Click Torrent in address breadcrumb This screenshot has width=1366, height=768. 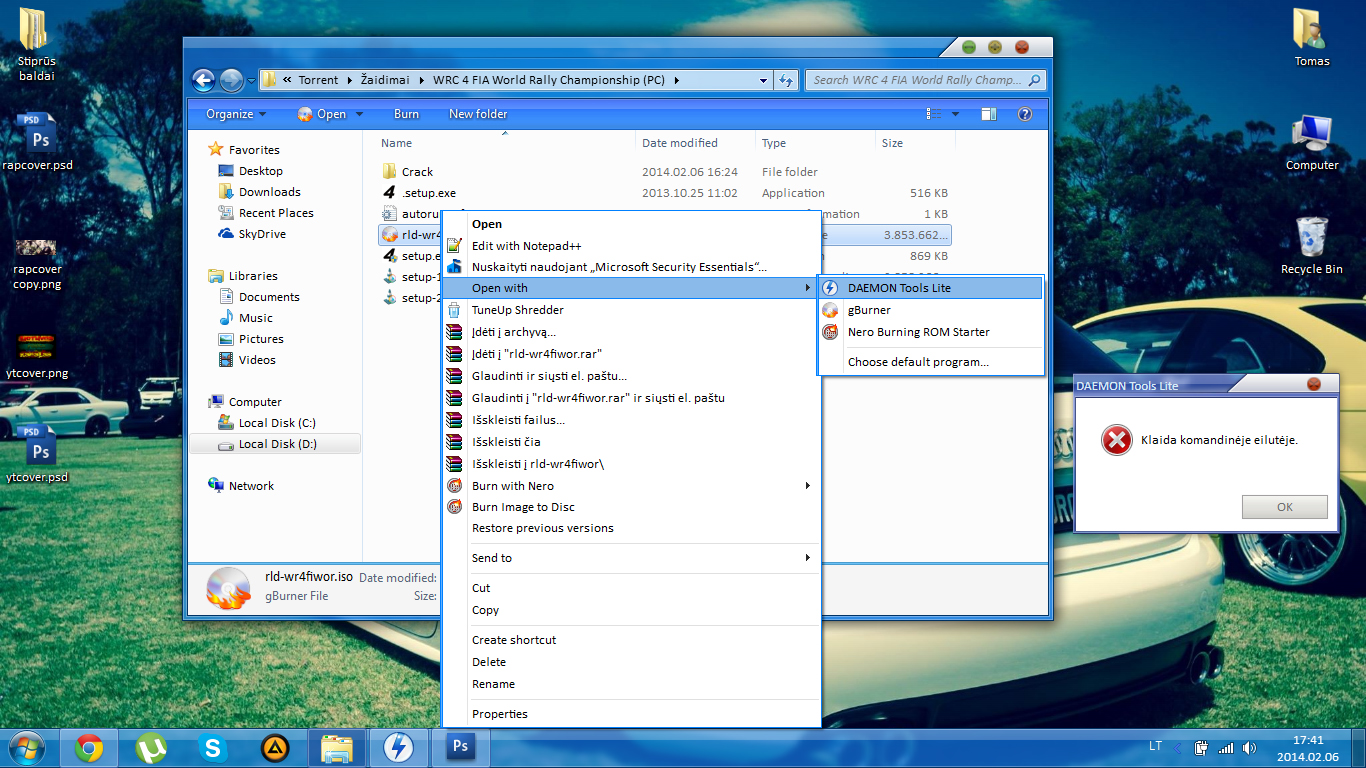[x=318, y=80]
